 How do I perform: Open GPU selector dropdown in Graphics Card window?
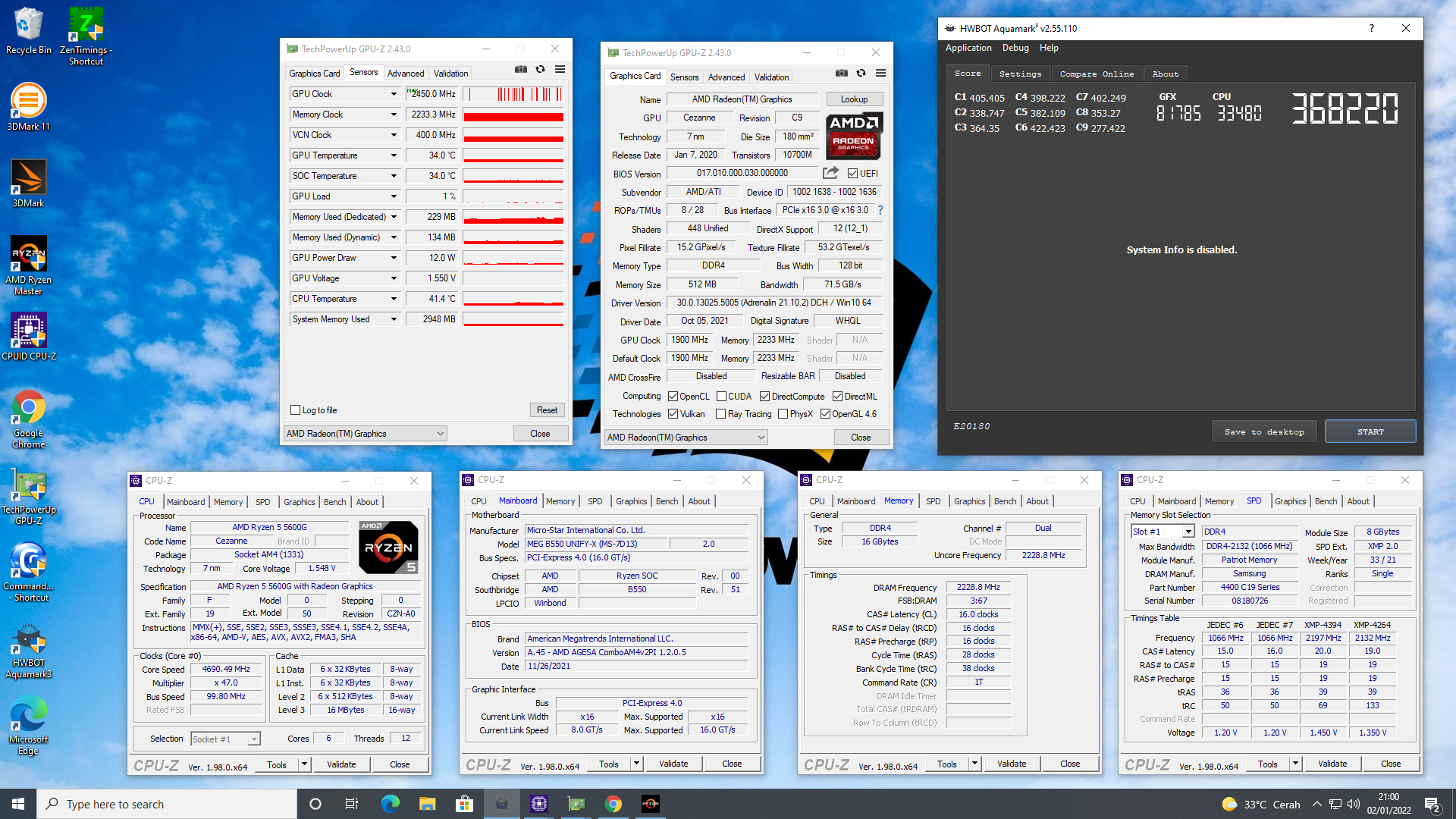click(x=686, y=438)
